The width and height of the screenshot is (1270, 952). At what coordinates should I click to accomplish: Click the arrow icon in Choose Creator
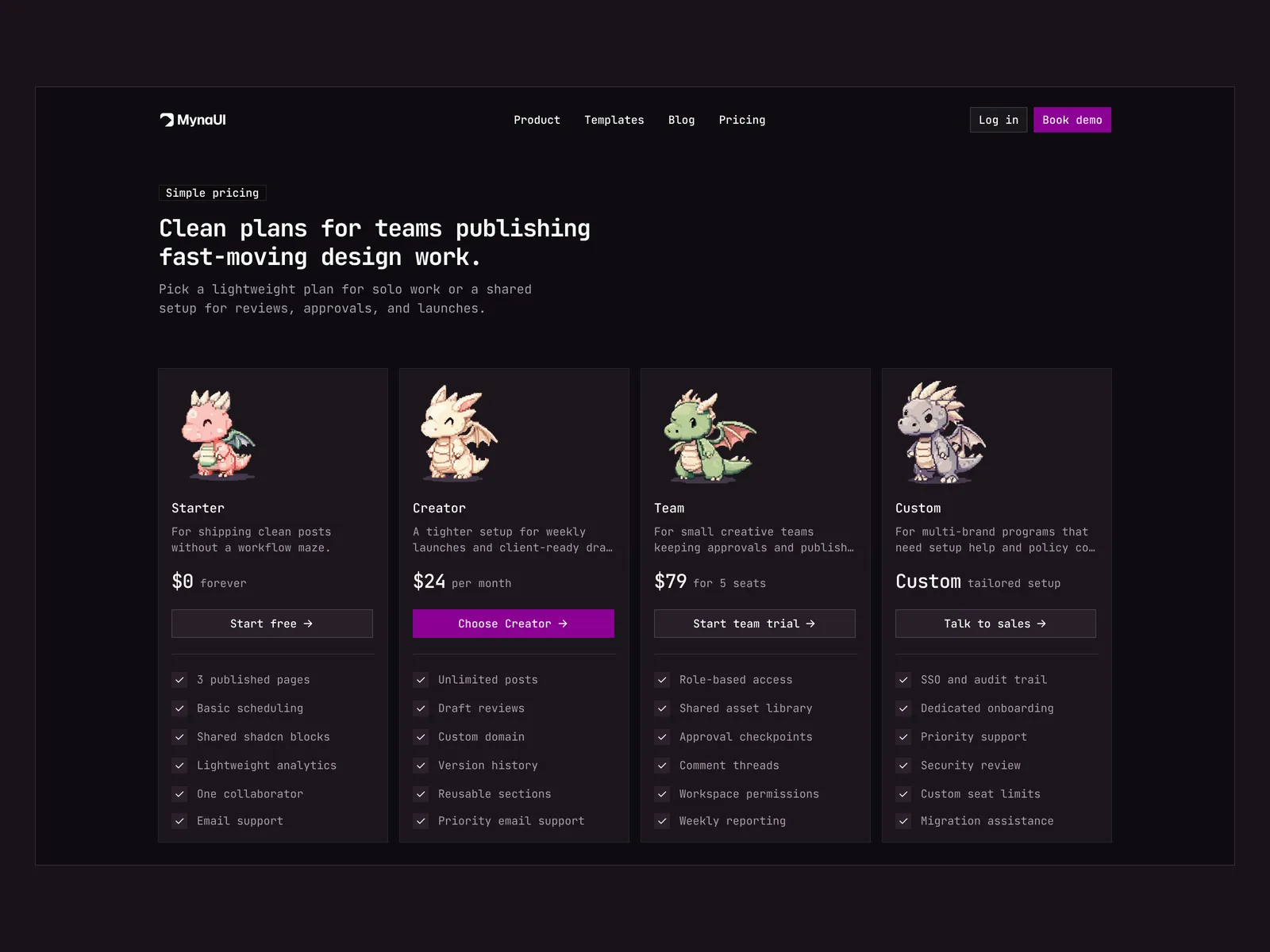coord(563,624)
